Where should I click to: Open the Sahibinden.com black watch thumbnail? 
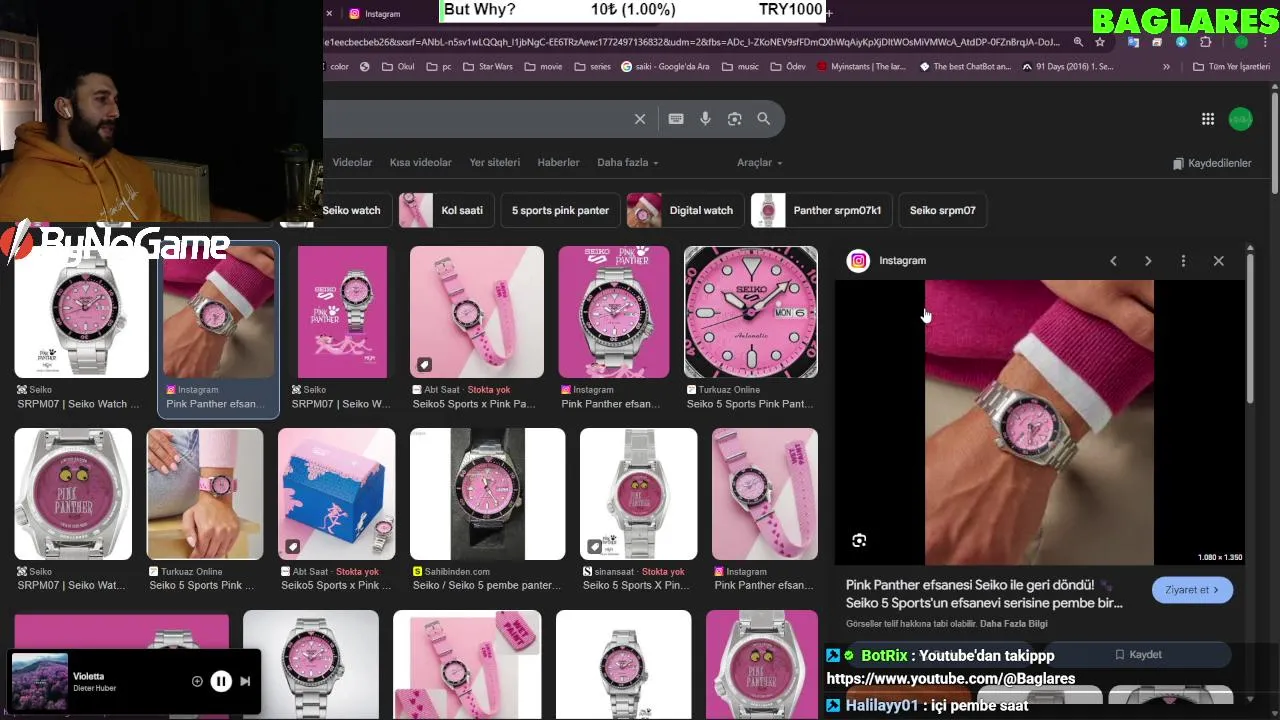(487, 494)
